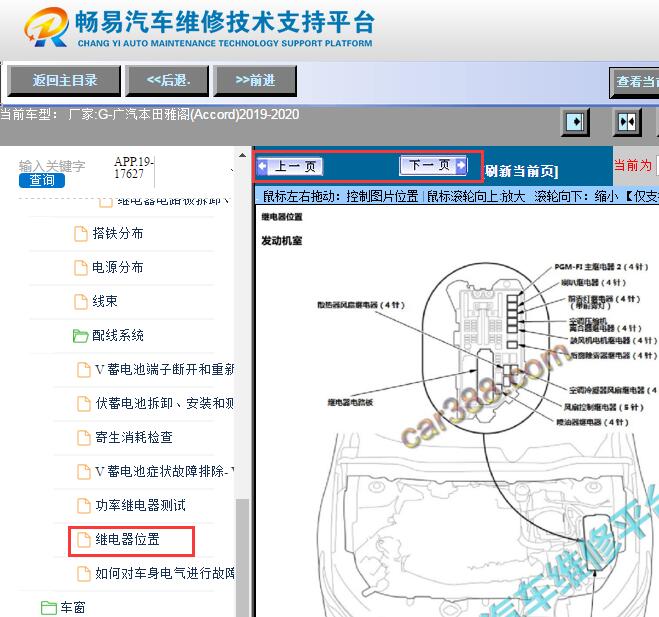Click the 继电器电路板 label in diagram

point(351,403)
